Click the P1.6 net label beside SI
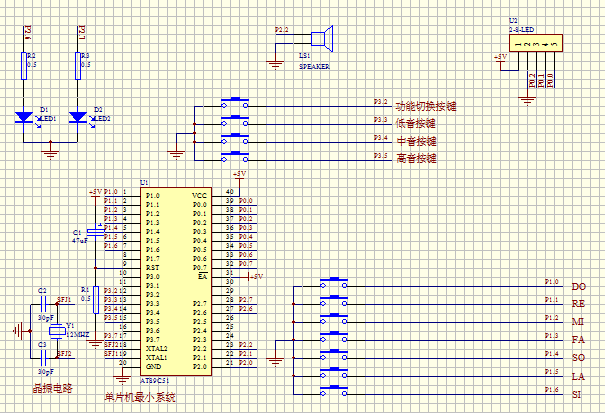The width and height of the screenshot is (605, 413). pos(552,390)
